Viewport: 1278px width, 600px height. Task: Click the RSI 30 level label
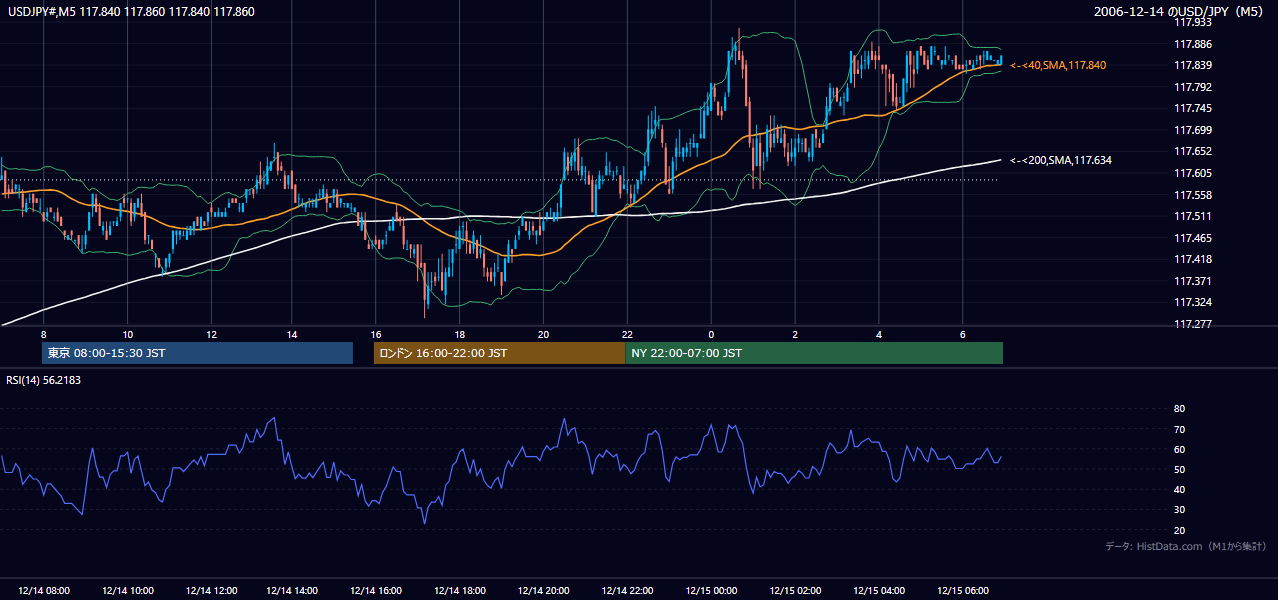coord(1179,510)
